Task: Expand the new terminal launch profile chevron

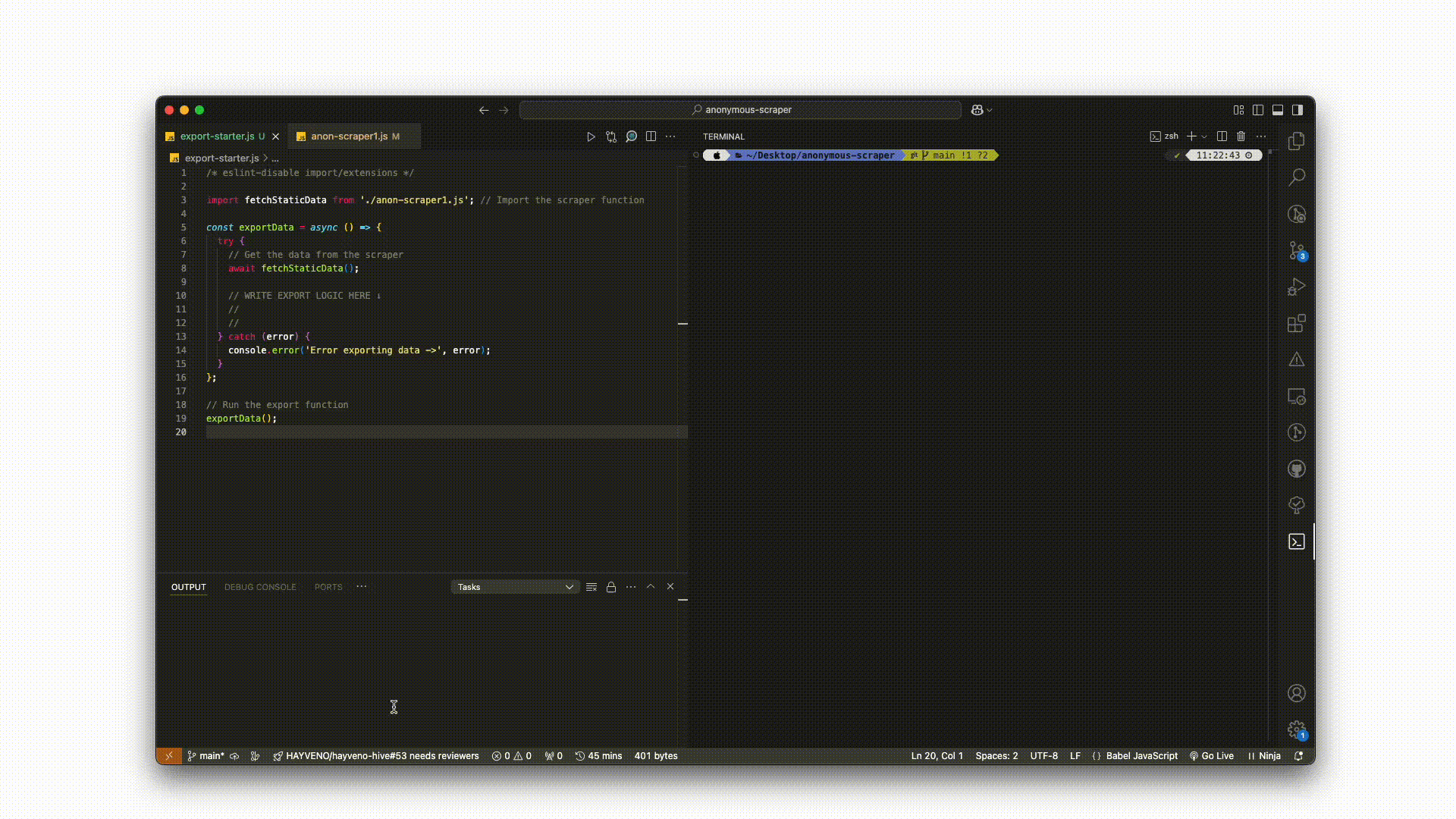Action: [x=1204, y=136]
